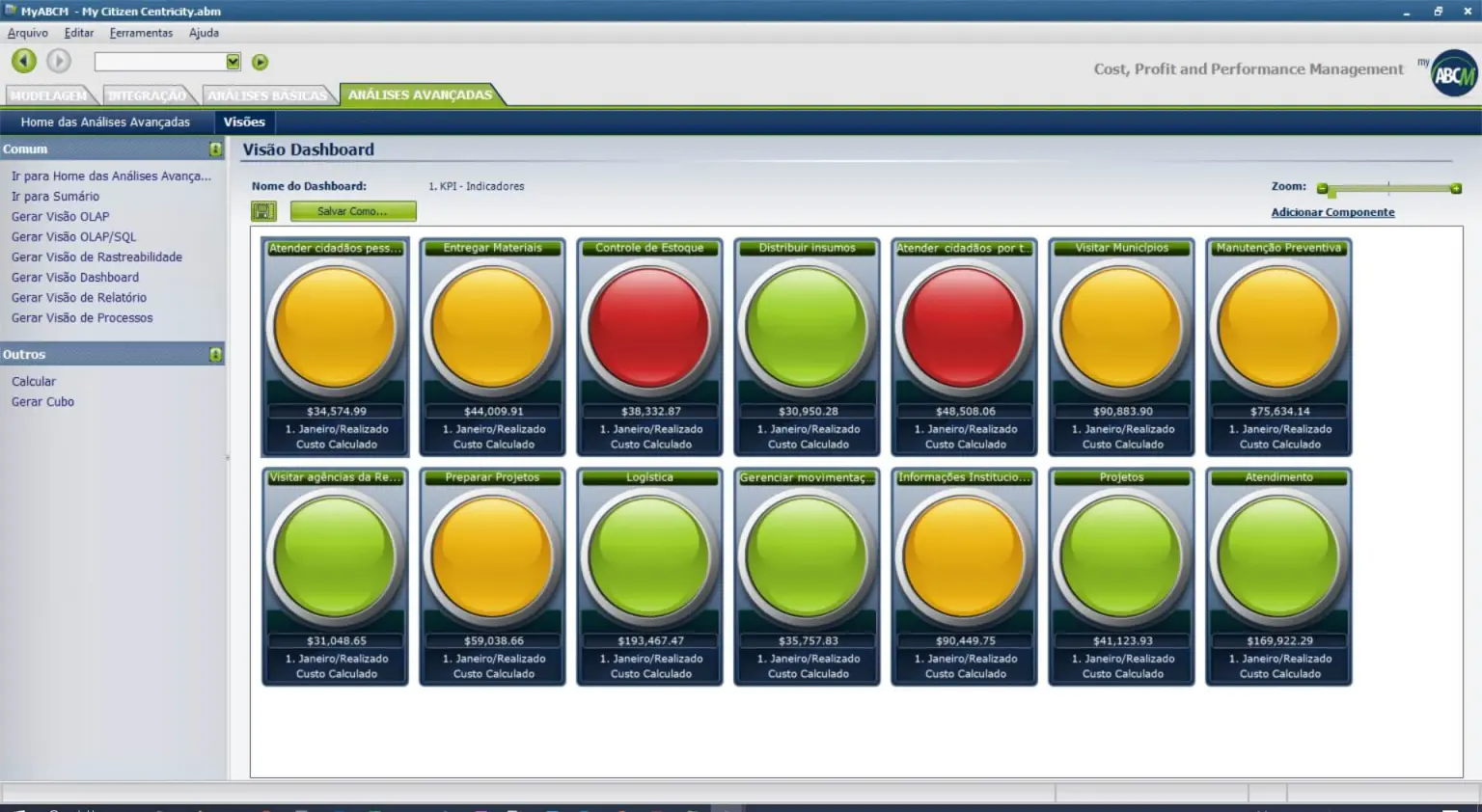Click the green Logística indicator light
This screenshot has width=1482, height=812.
(x=649, y=556)
